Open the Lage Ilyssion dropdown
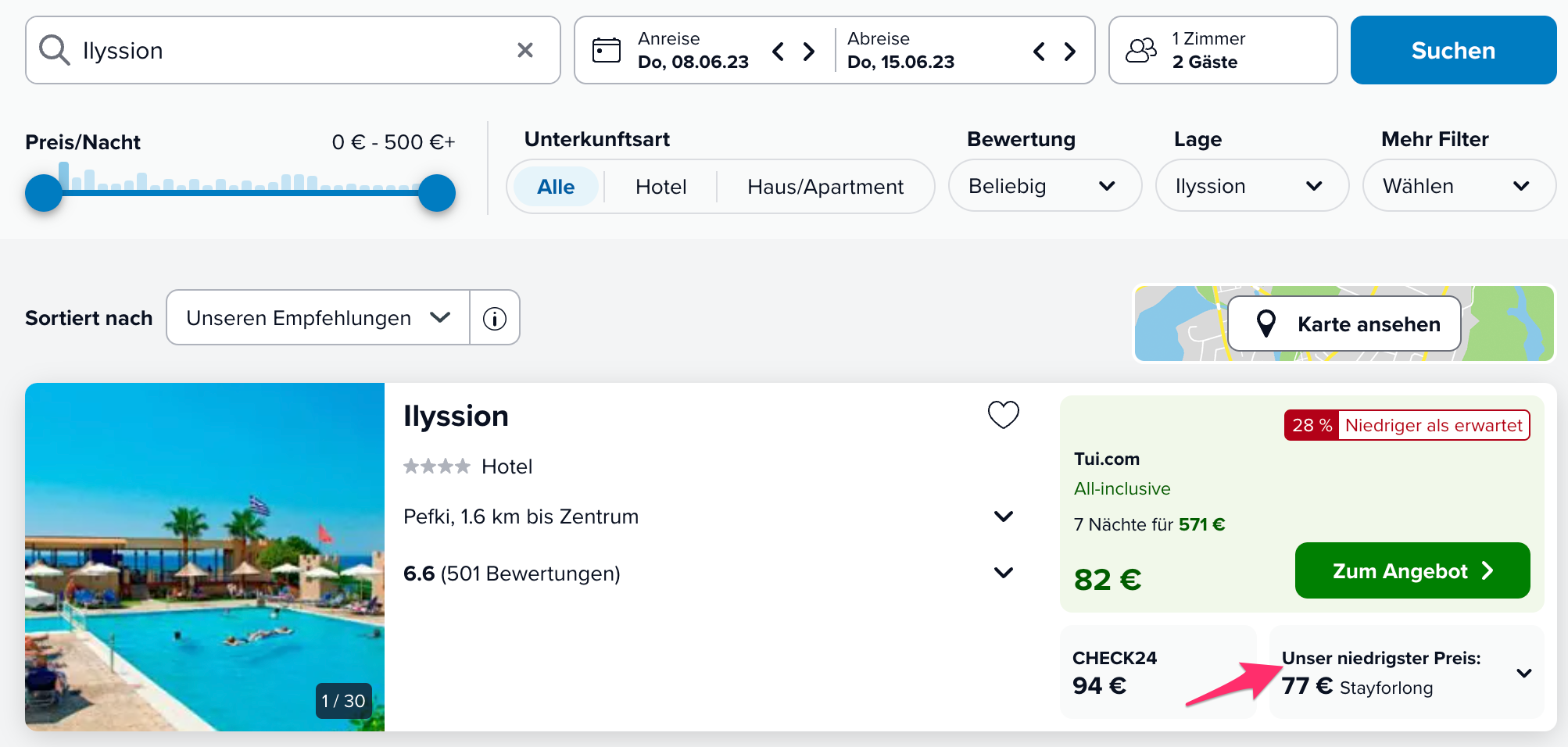The height and width of the screenshot is (747, 1568). coord(1251,186)
